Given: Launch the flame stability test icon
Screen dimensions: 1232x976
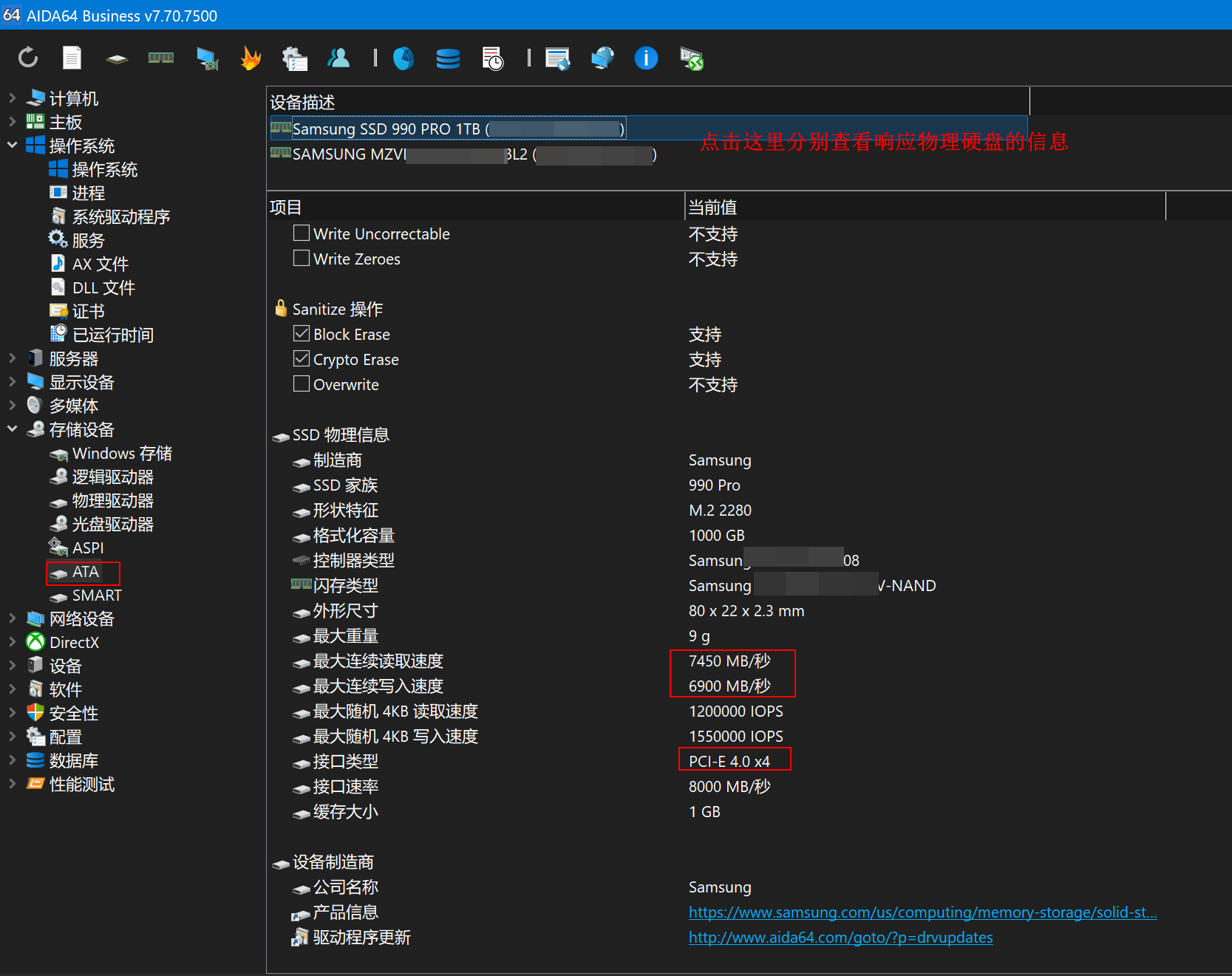Looking at the screenshot, I should click(x=251, y=58).
